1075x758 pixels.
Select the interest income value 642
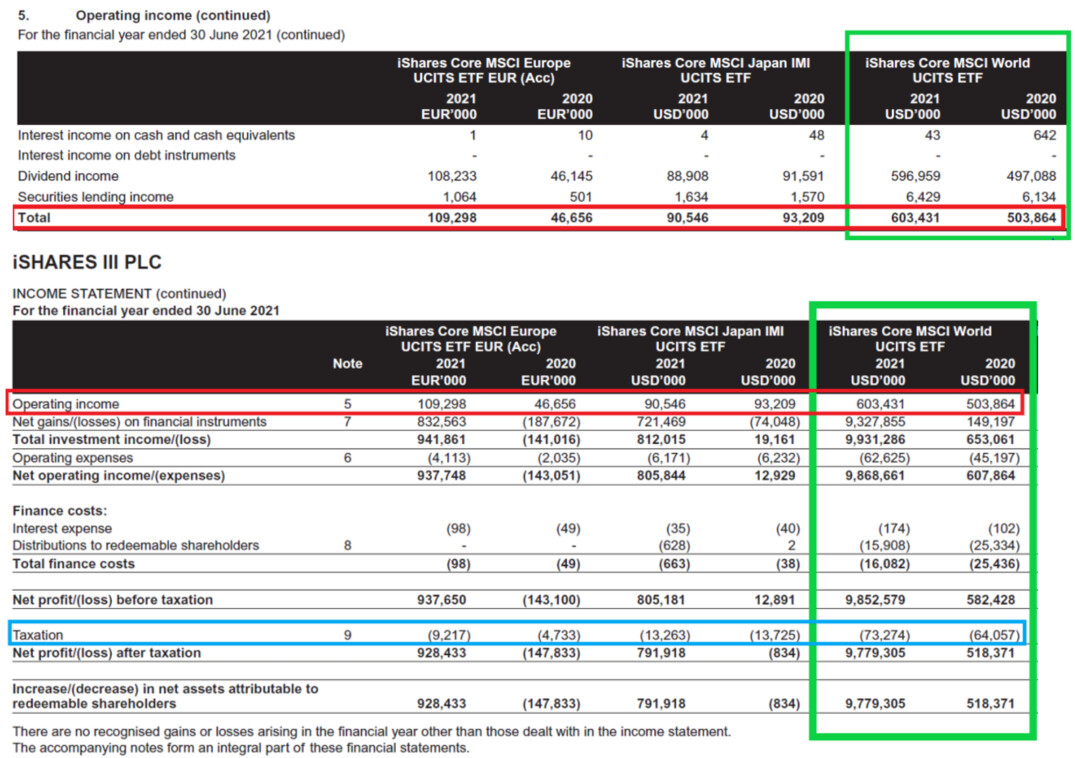click(1044, 135)
